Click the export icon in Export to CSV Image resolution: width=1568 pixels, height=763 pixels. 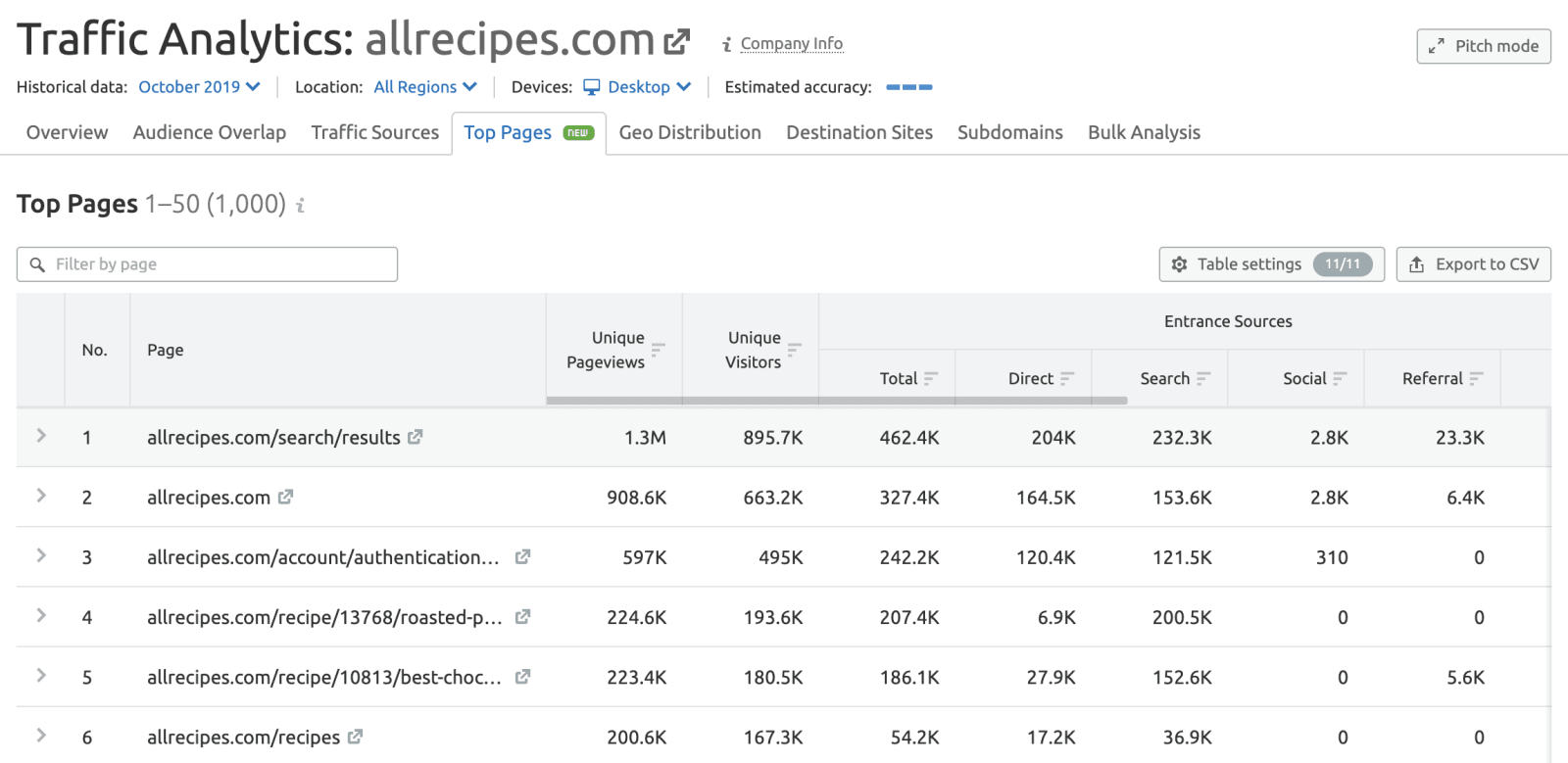click(x=1416, y=264)
